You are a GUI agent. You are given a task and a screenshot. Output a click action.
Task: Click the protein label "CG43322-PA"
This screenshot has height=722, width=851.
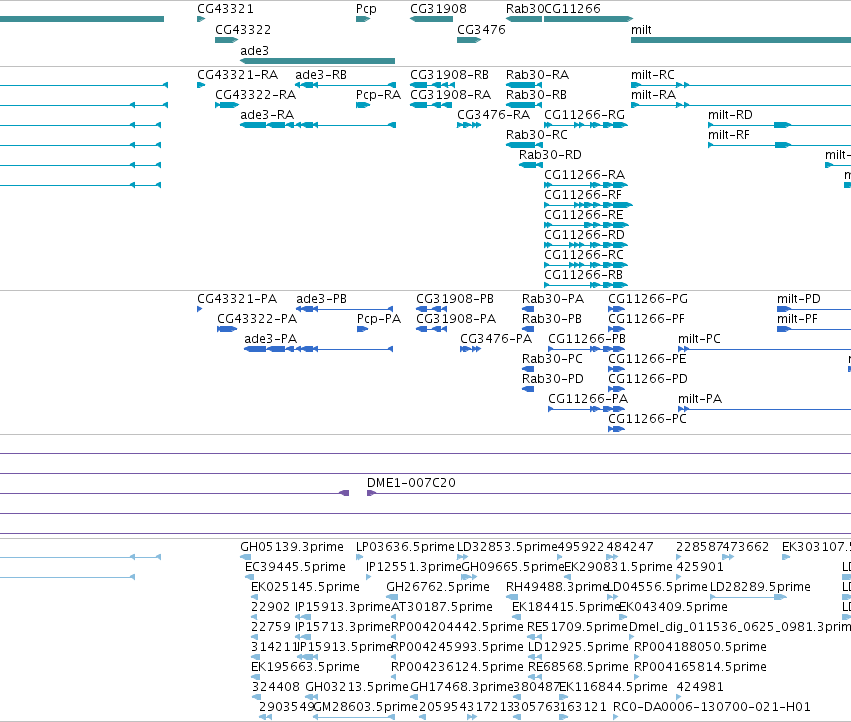tap(257, 319)
